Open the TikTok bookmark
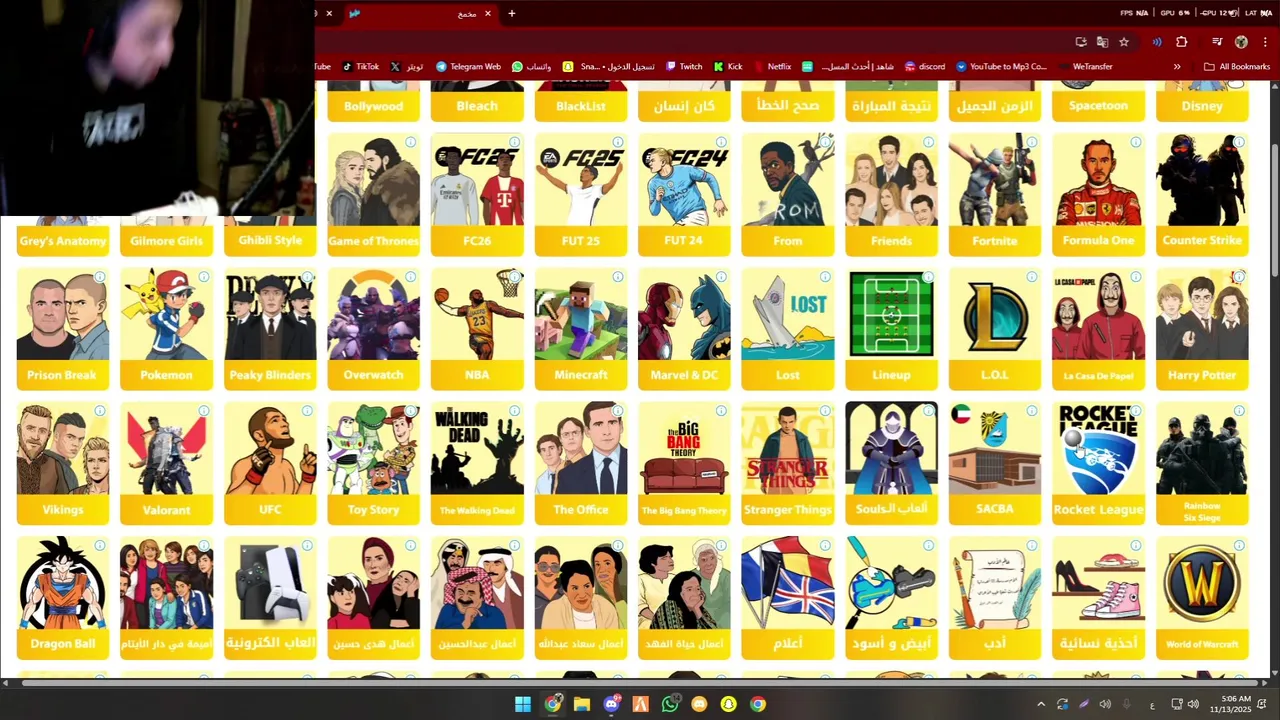Image resolution: width=1280 pixels, height=720 pixels. coord(360,67)
